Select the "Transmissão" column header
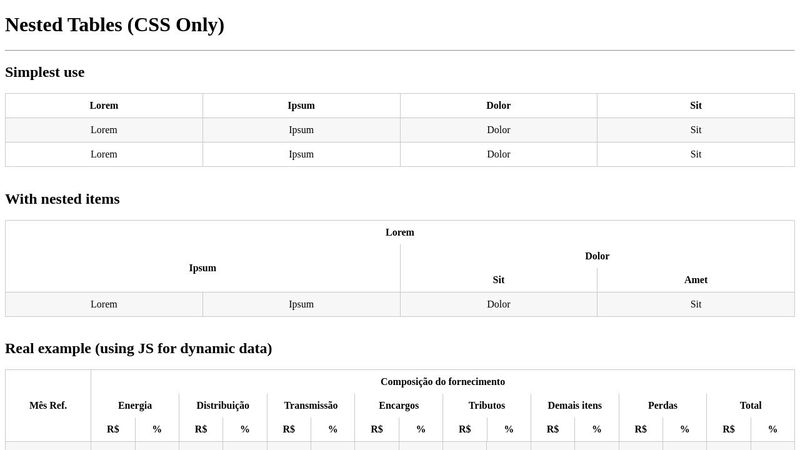Screen dimensions: 800x450 coord(311,405)
